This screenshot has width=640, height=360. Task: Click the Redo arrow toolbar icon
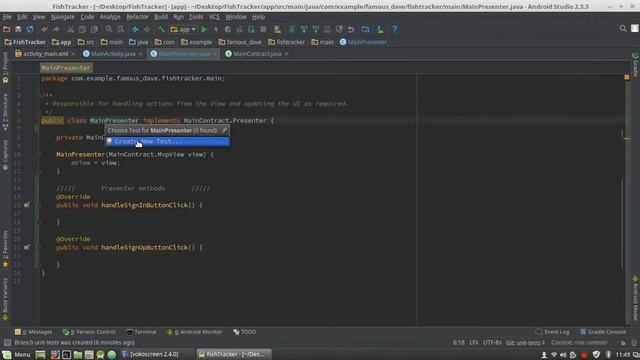56,29
